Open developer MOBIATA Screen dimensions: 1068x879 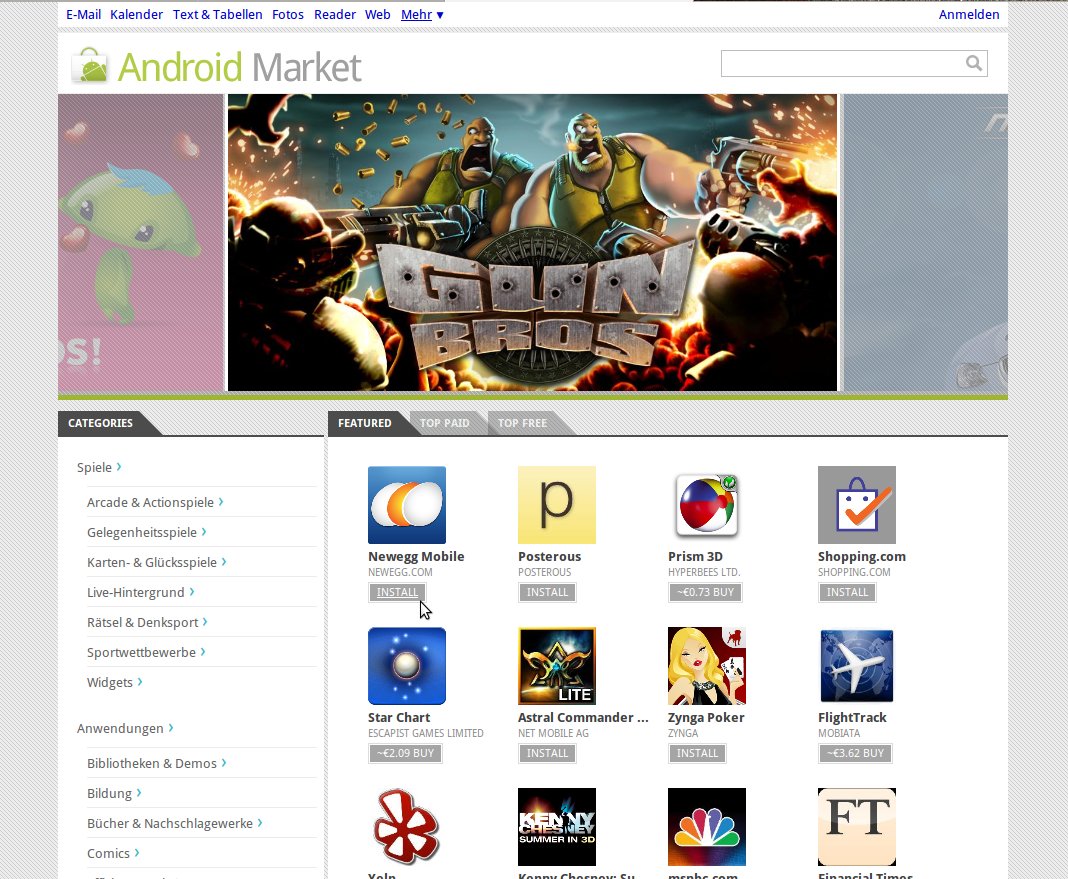pyautogui.click(x=839, y=733)
